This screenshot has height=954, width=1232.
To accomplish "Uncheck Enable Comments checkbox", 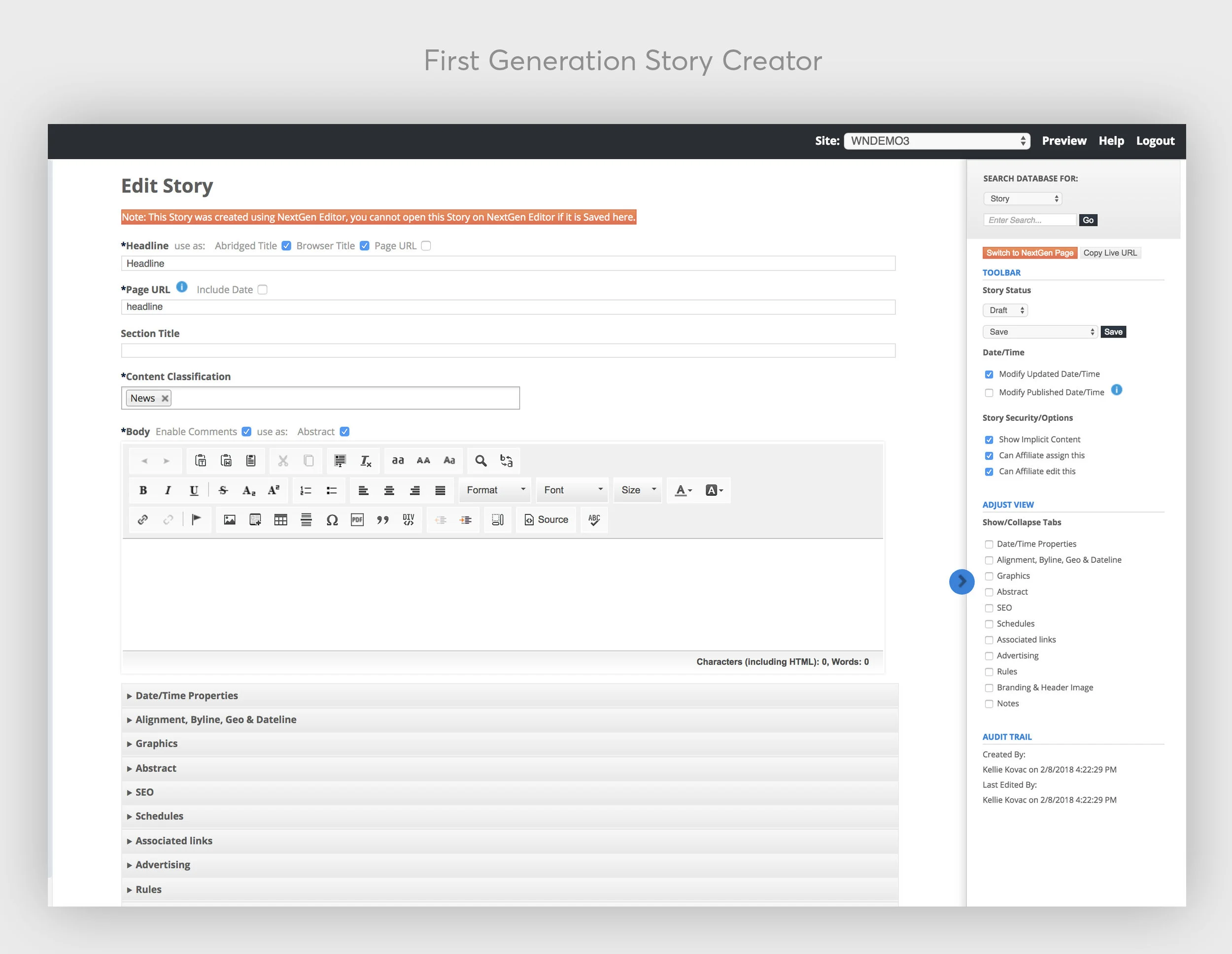I will 246,432.
